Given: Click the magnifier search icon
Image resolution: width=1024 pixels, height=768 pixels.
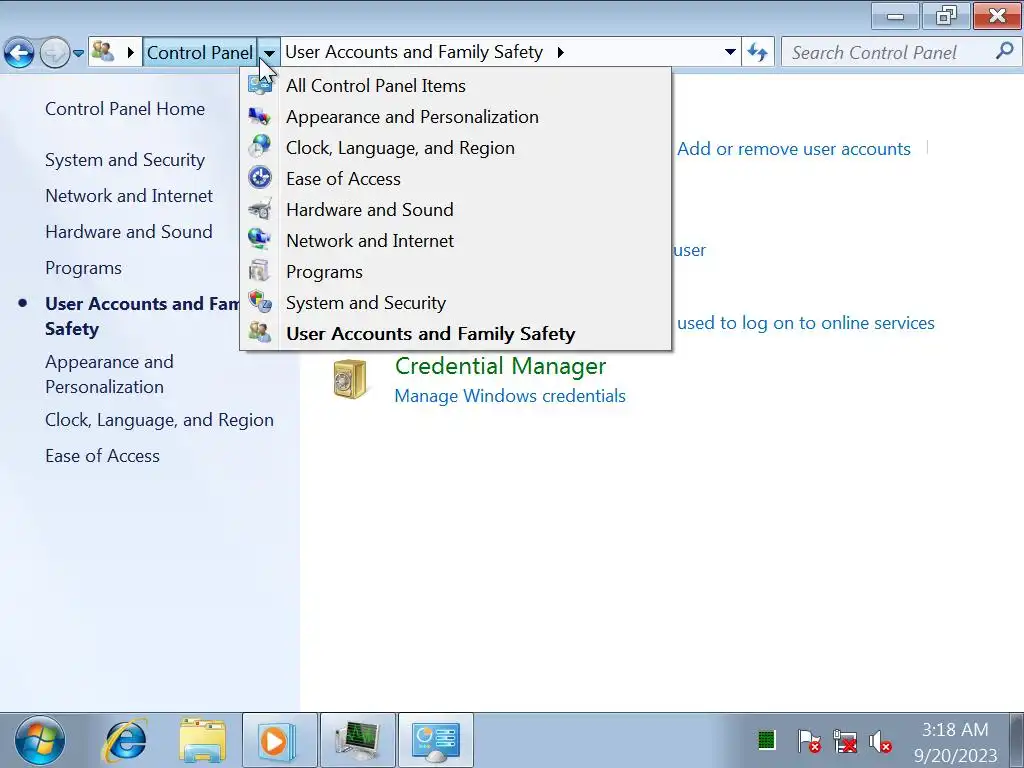Looking at the screenshot, I should pos(1005,51).
